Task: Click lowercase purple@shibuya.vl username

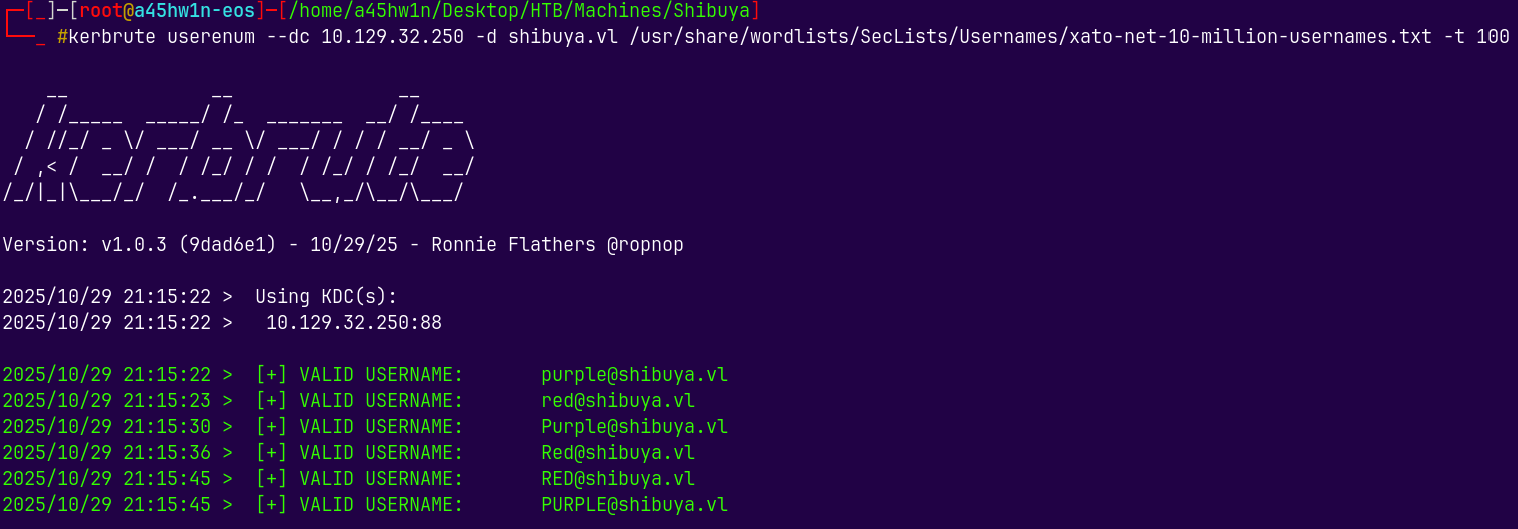Action: pos(634,375)
